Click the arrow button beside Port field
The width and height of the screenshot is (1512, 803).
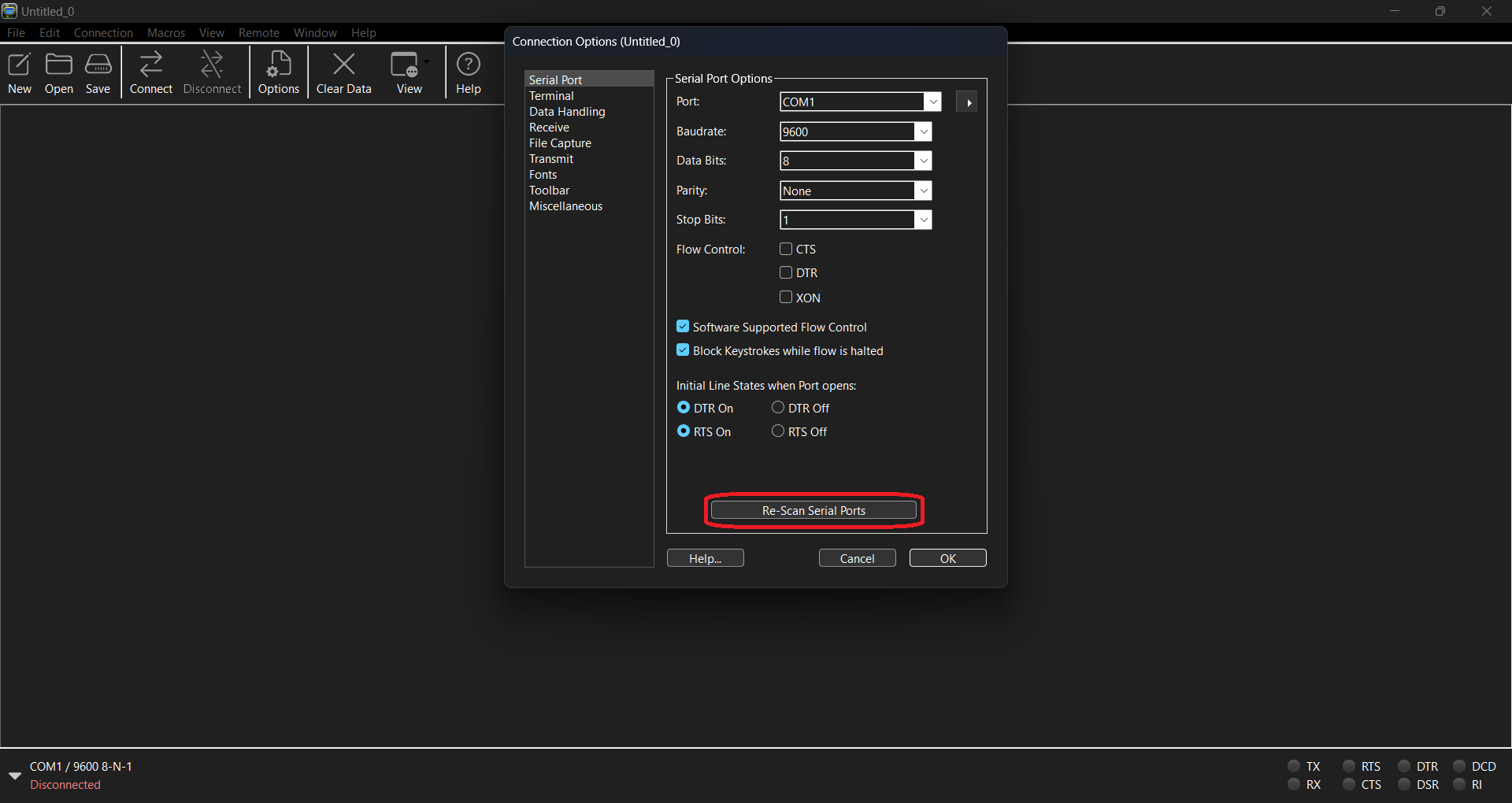pyautogui.click(x=967, y=102)
